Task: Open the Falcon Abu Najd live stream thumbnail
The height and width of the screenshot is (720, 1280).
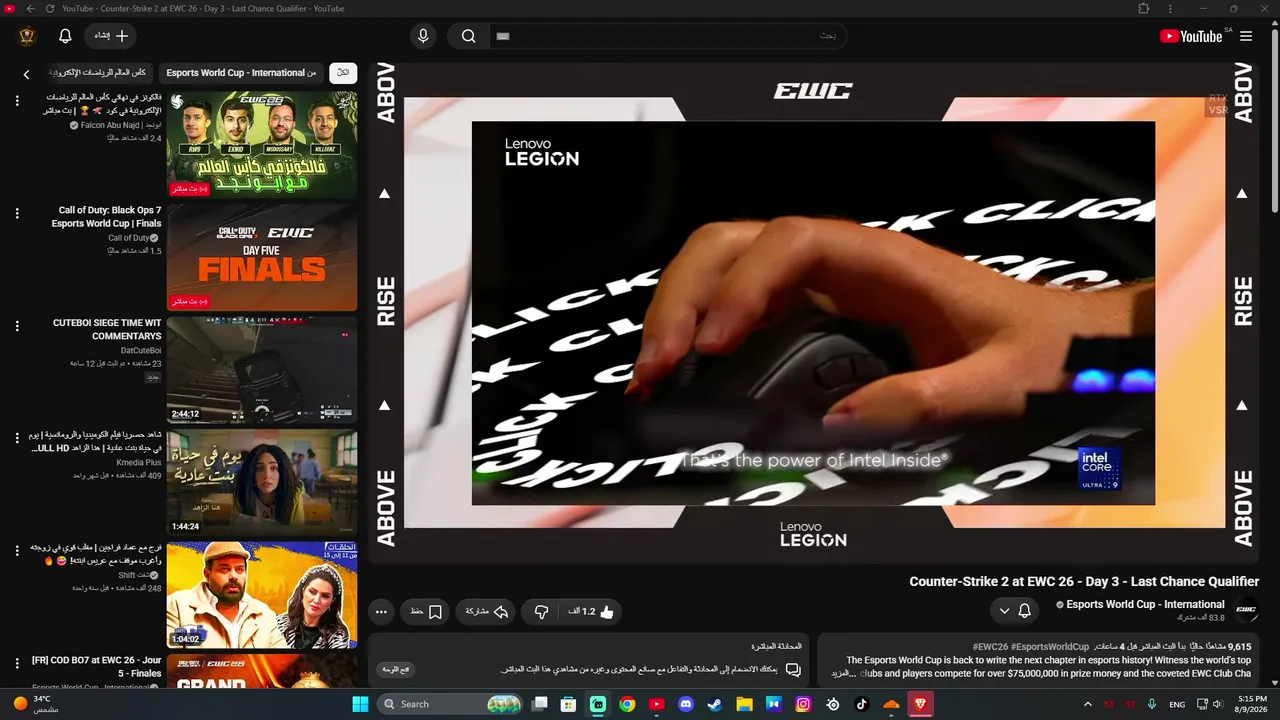Action: pos(262,144)
